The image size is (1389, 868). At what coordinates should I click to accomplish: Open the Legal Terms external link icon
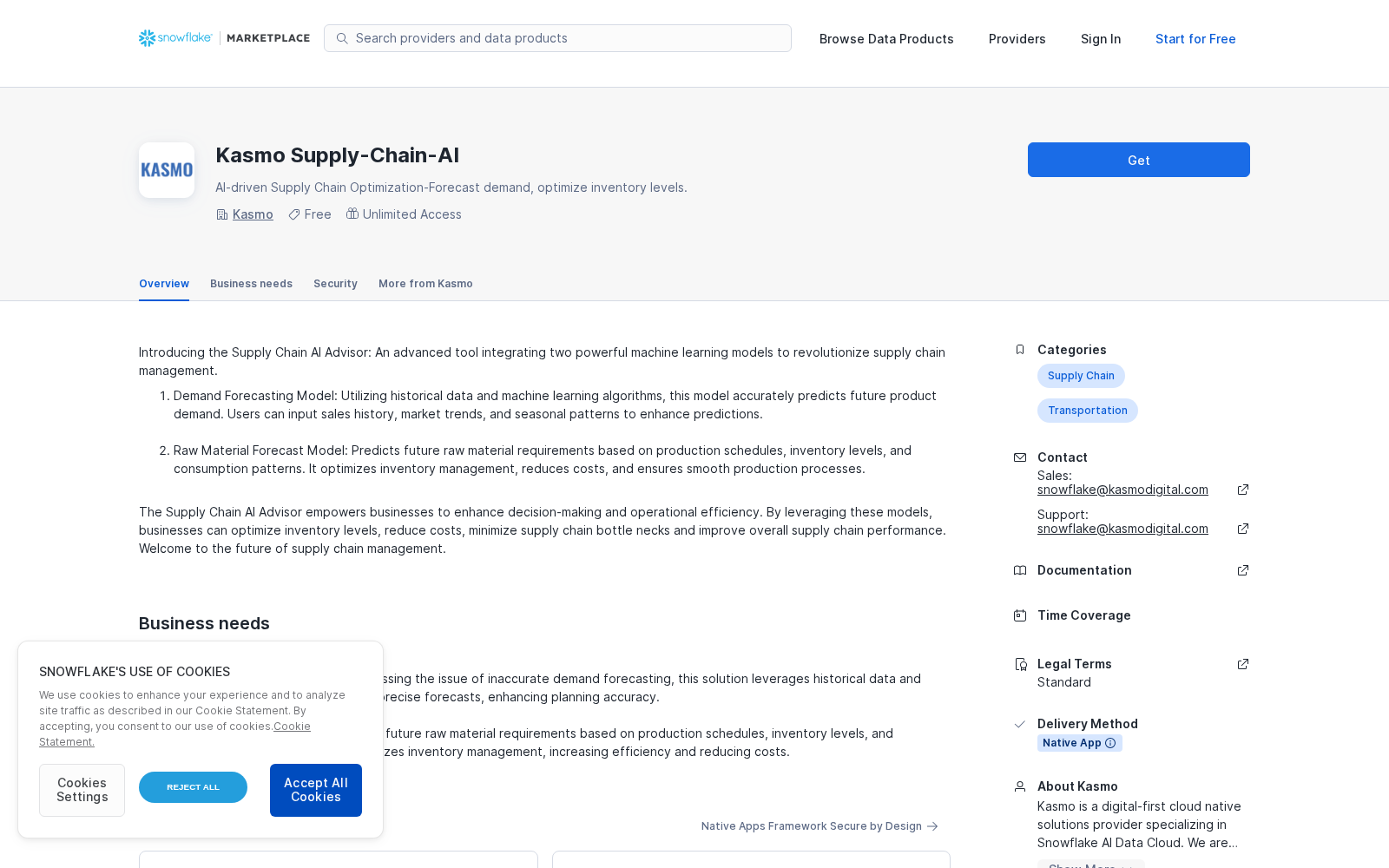[1243, 664]
